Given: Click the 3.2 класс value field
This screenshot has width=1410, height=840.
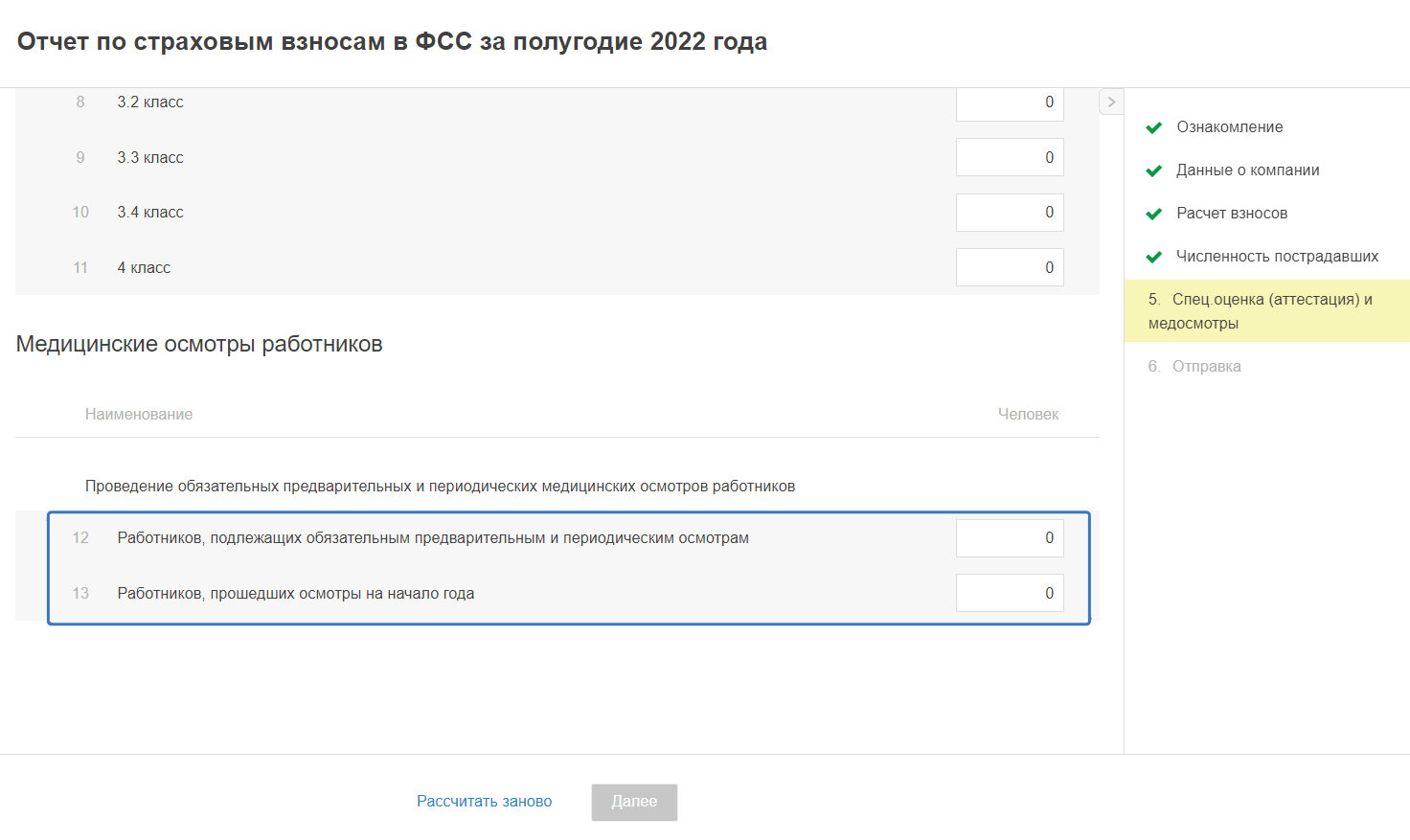Looking at the screenshot, I should click(1010, 102).
